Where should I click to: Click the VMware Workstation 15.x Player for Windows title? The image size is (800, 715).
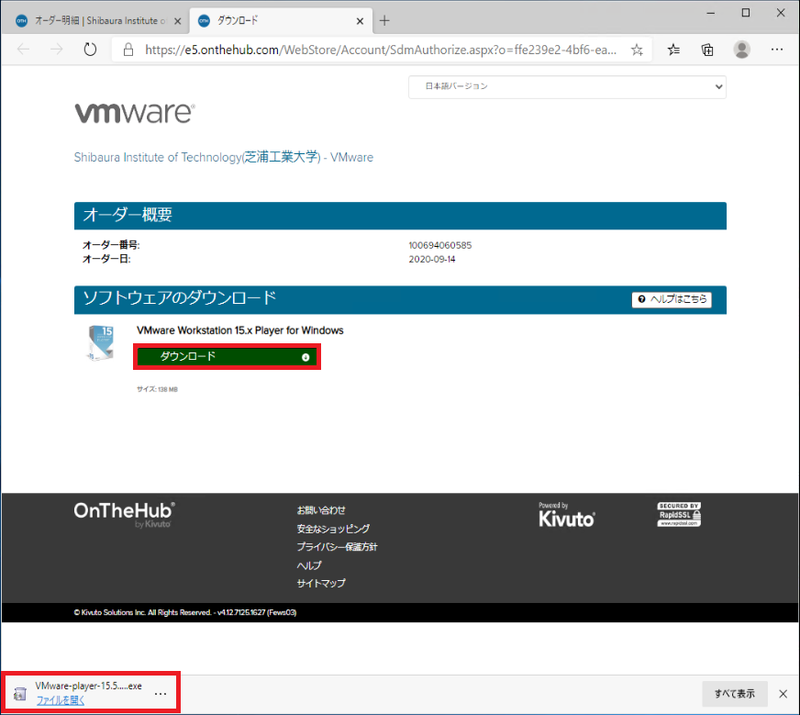(x=240, y=330)
